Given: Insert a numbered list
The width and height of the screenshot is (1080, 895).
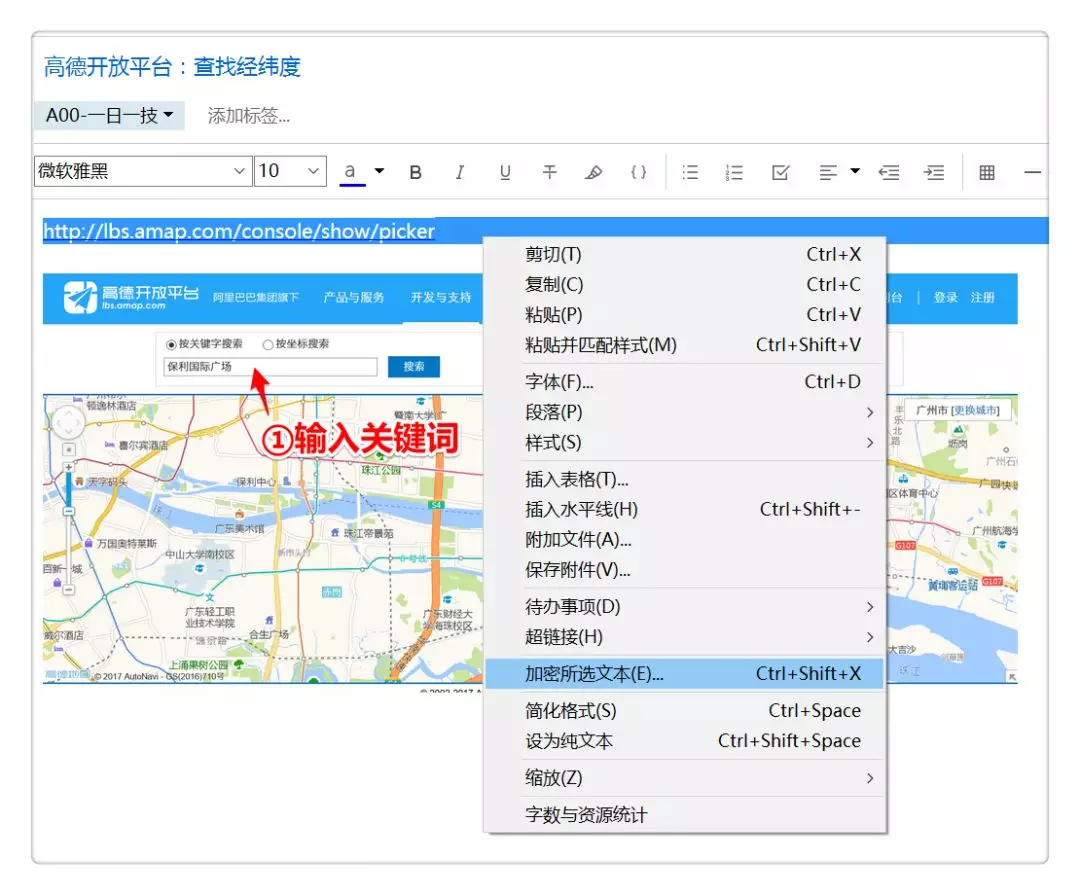Looking at the screenshot, I should pyautogui.click(x=735, y=172).
